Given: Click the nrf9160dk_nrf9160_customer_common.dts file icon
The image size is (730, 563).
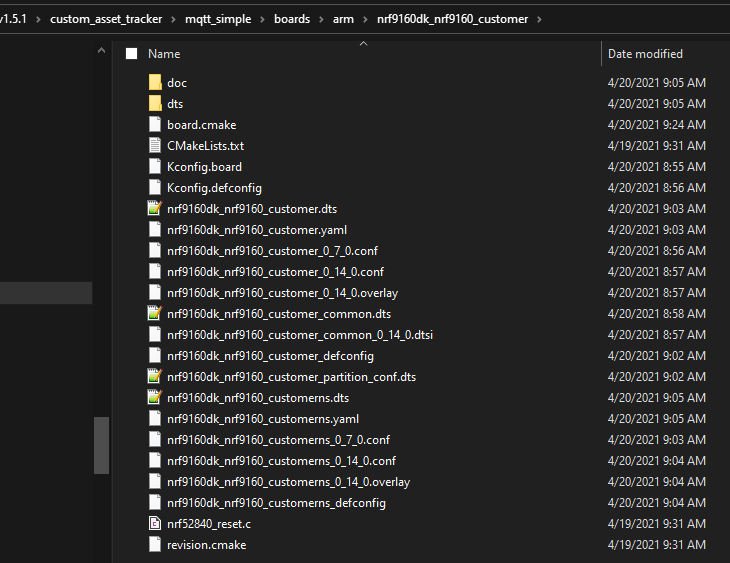Looking at the screenshot, I should coord(155,314).
